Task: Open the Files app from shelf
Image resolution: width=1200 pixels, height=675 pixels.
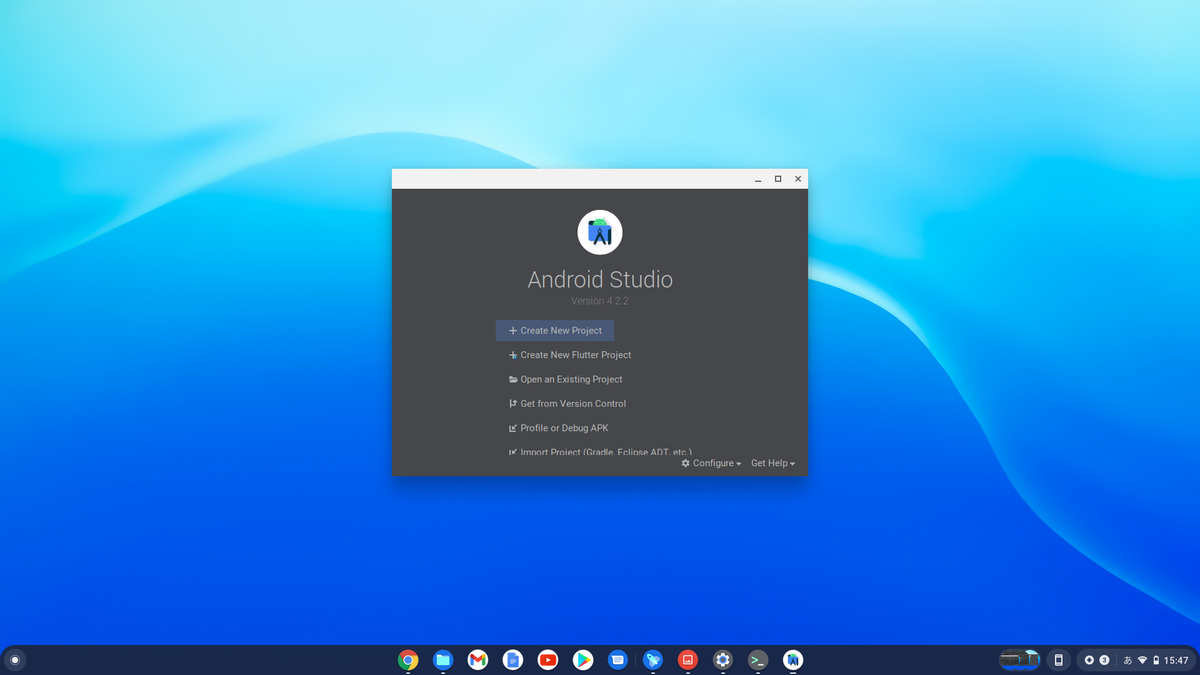Action: tap(443, 660)
